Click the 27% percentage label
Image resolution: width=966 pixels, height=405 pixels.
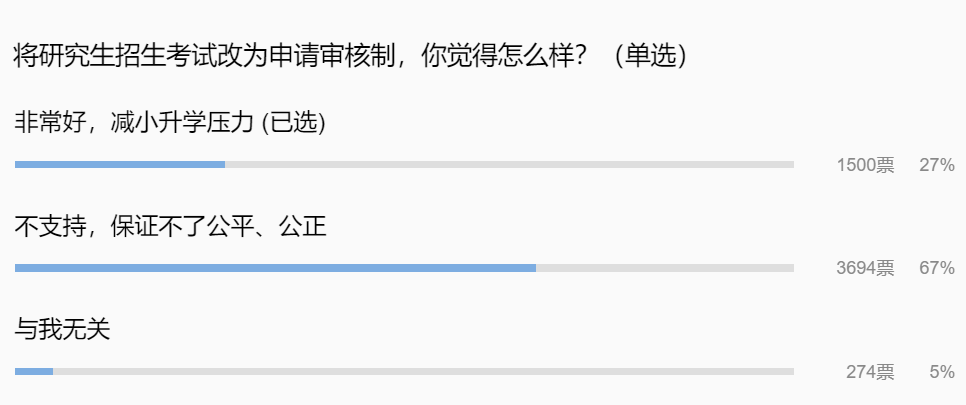(x=937, y=165)
